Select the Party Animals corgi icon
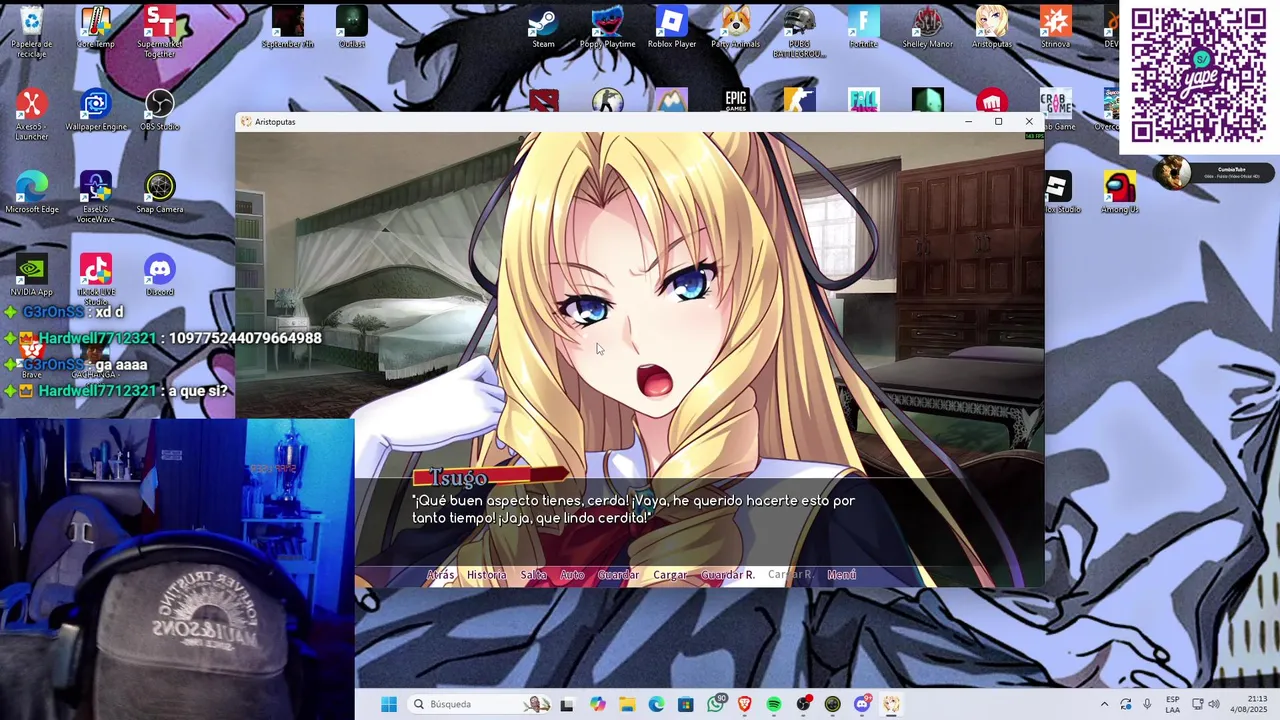Viewport: 1280px width, 720px height. [735, 27]
